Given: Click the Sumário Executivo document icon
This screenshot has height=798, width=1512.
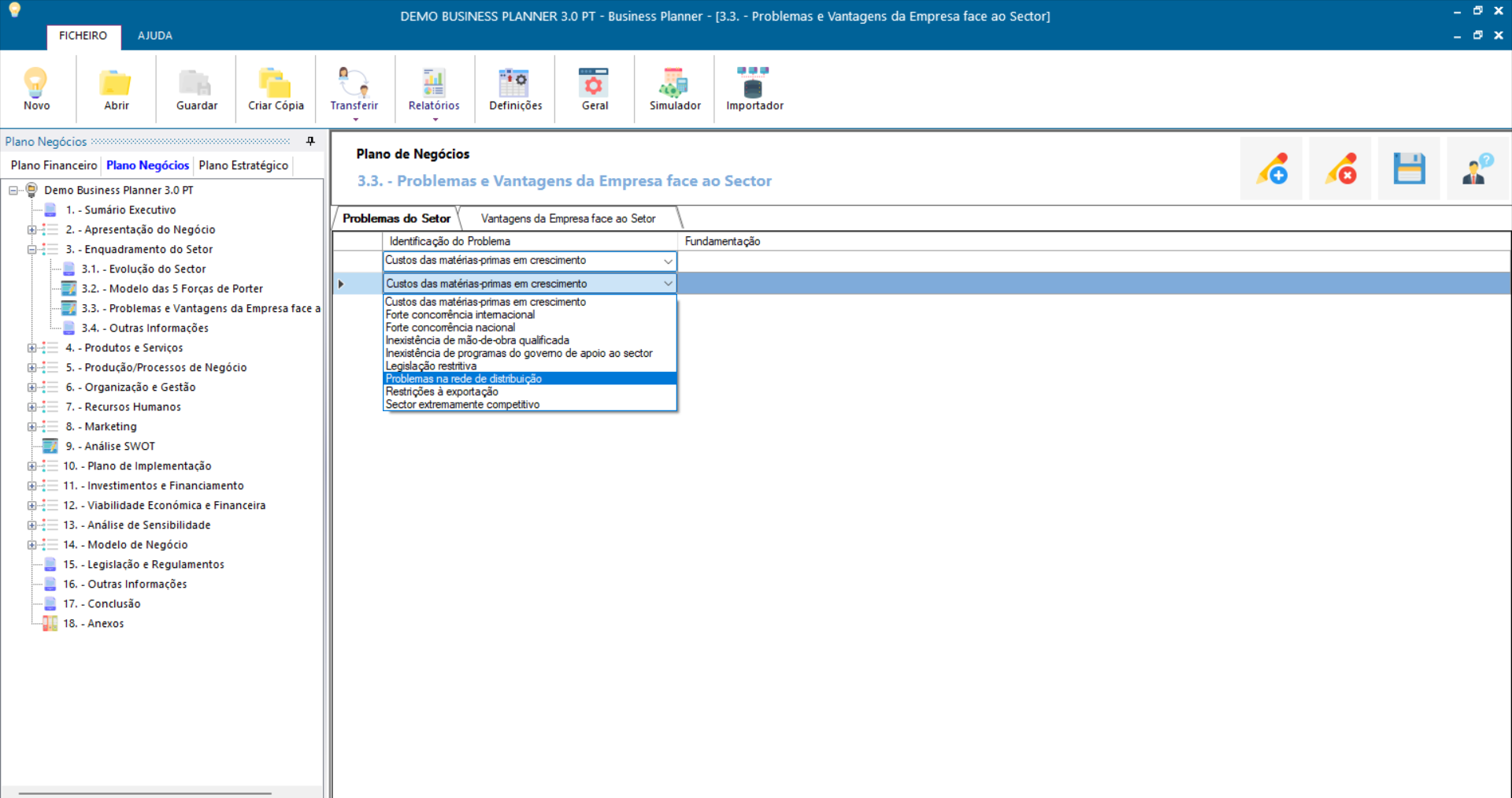Looking at the screenshot, I should [x=50, y=210].
